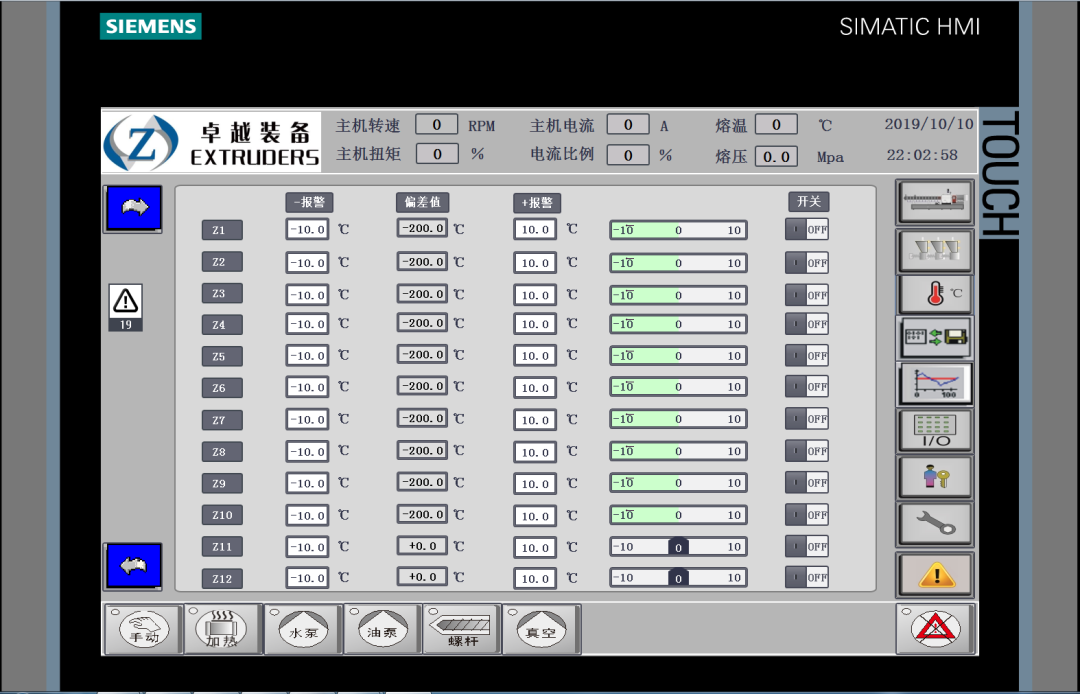Open the wrench maintenance settings page
The width and height of the screenshot is (1080, 694).
click(934, 523)
